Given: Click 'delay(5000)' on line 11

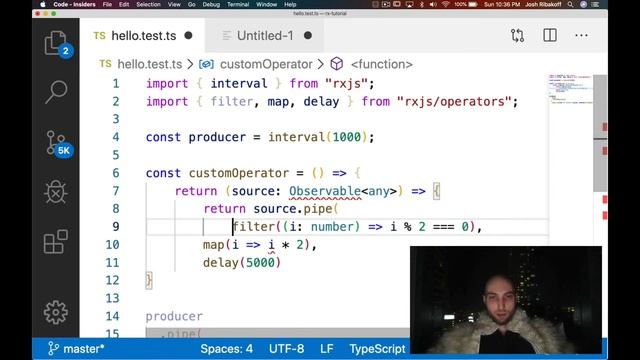Looking at the screenshot, I should (242, 263).
